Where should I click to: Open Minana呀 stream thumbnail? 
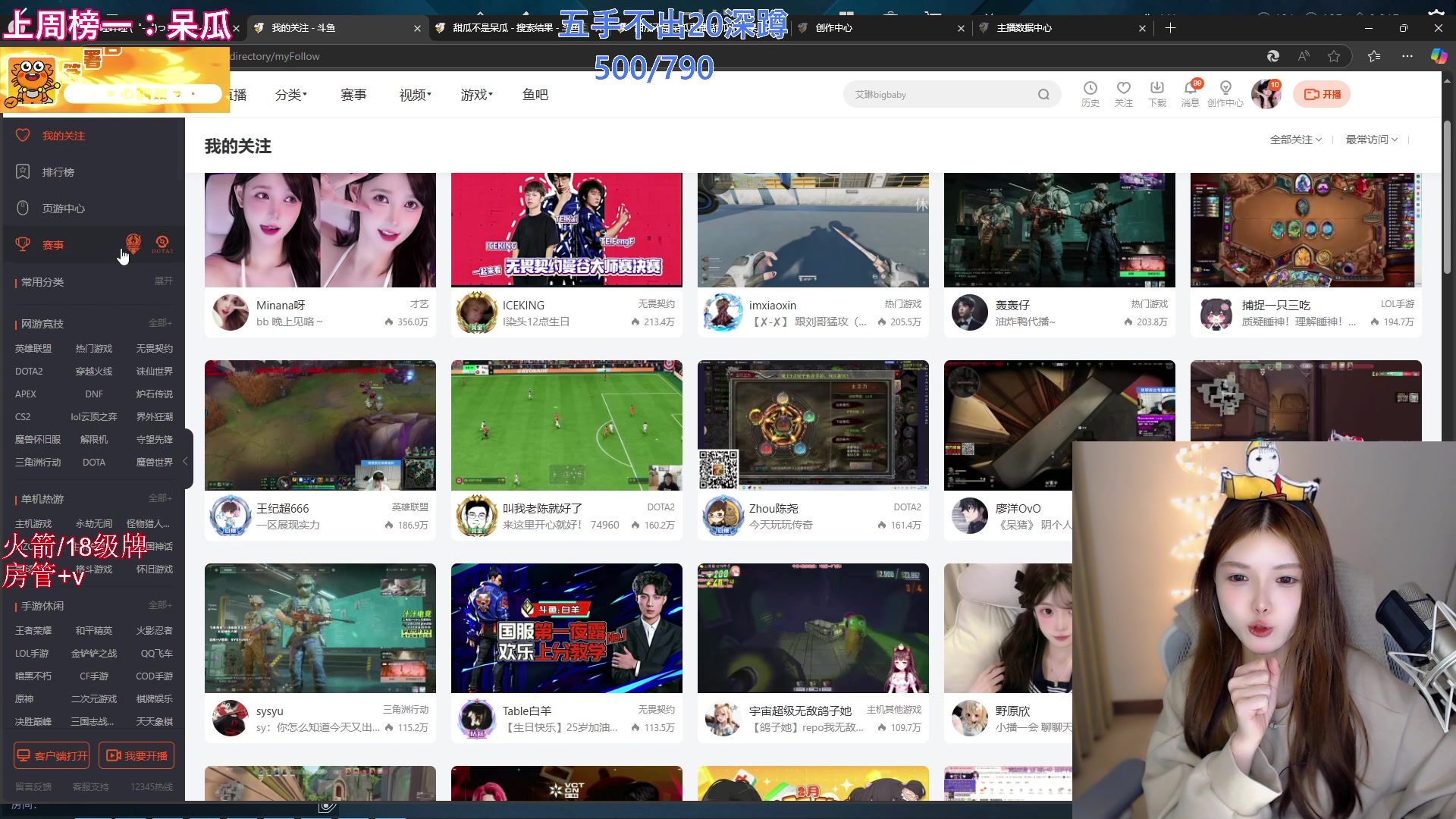320,230
